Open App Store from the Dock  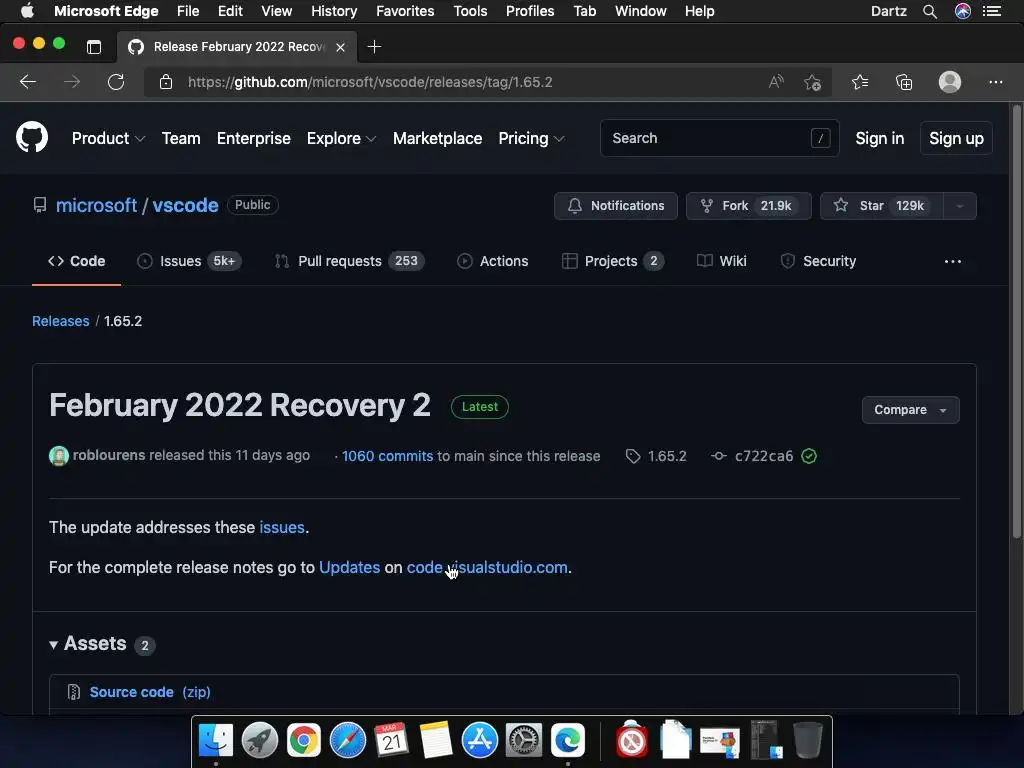tap(479, 741)
